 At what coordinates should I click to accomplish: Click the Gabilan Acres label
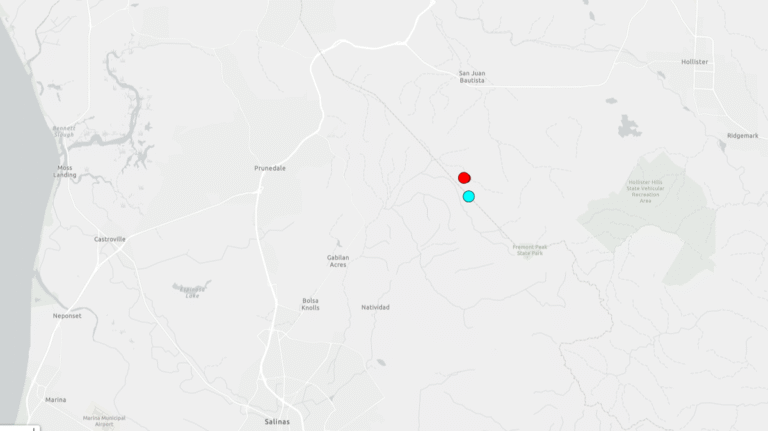[x=338, y=261]
